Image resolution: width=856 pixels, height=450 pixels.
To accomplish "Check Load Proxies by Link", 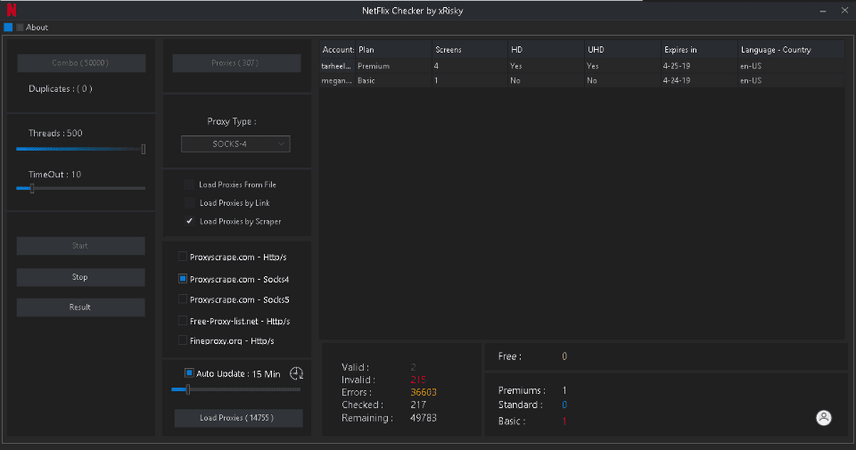I will 189,203.
